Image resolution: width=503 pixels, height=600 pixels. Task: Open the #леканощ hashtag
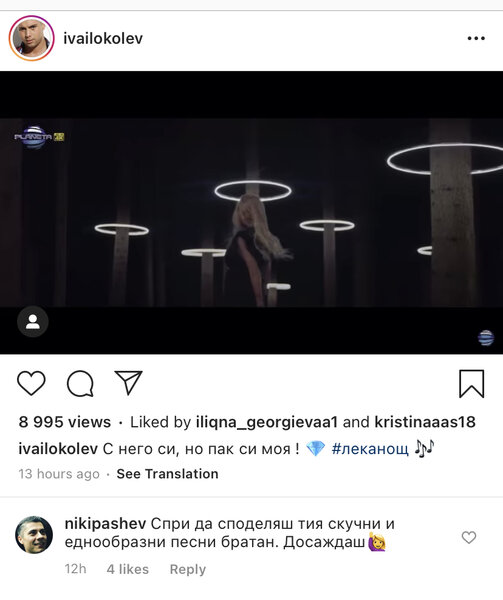coord(370,448)
